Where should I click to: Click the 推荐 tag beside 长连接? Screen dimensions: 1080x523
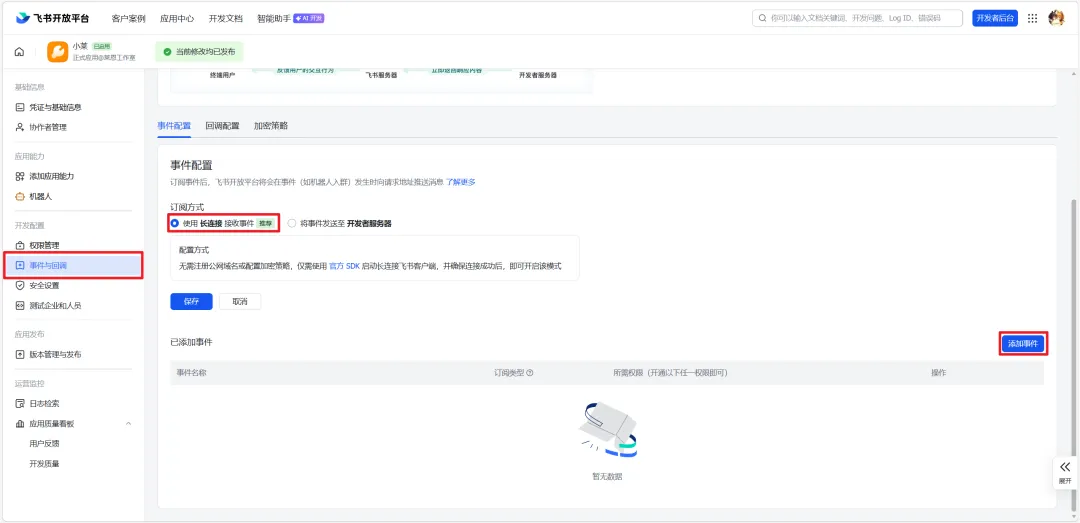point(265,224)
